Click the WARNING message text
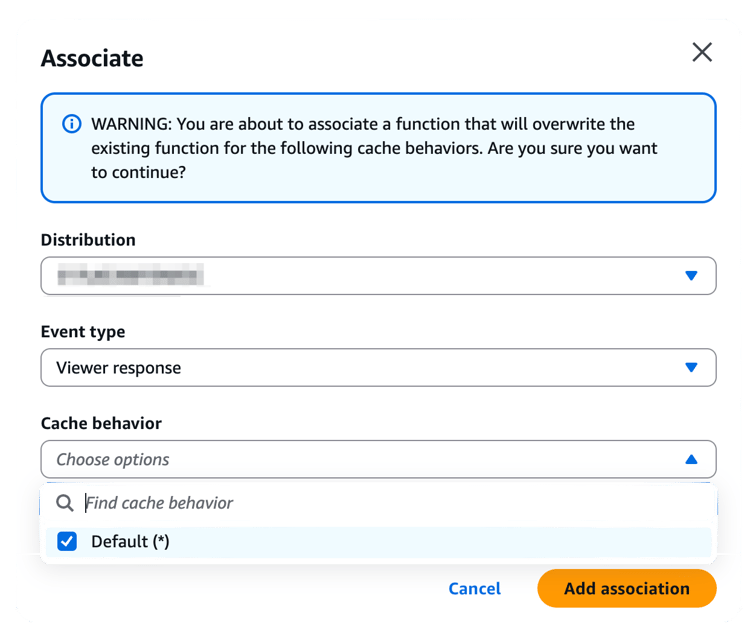This screenshot has width=750, height=636. [x=374, y=148]
